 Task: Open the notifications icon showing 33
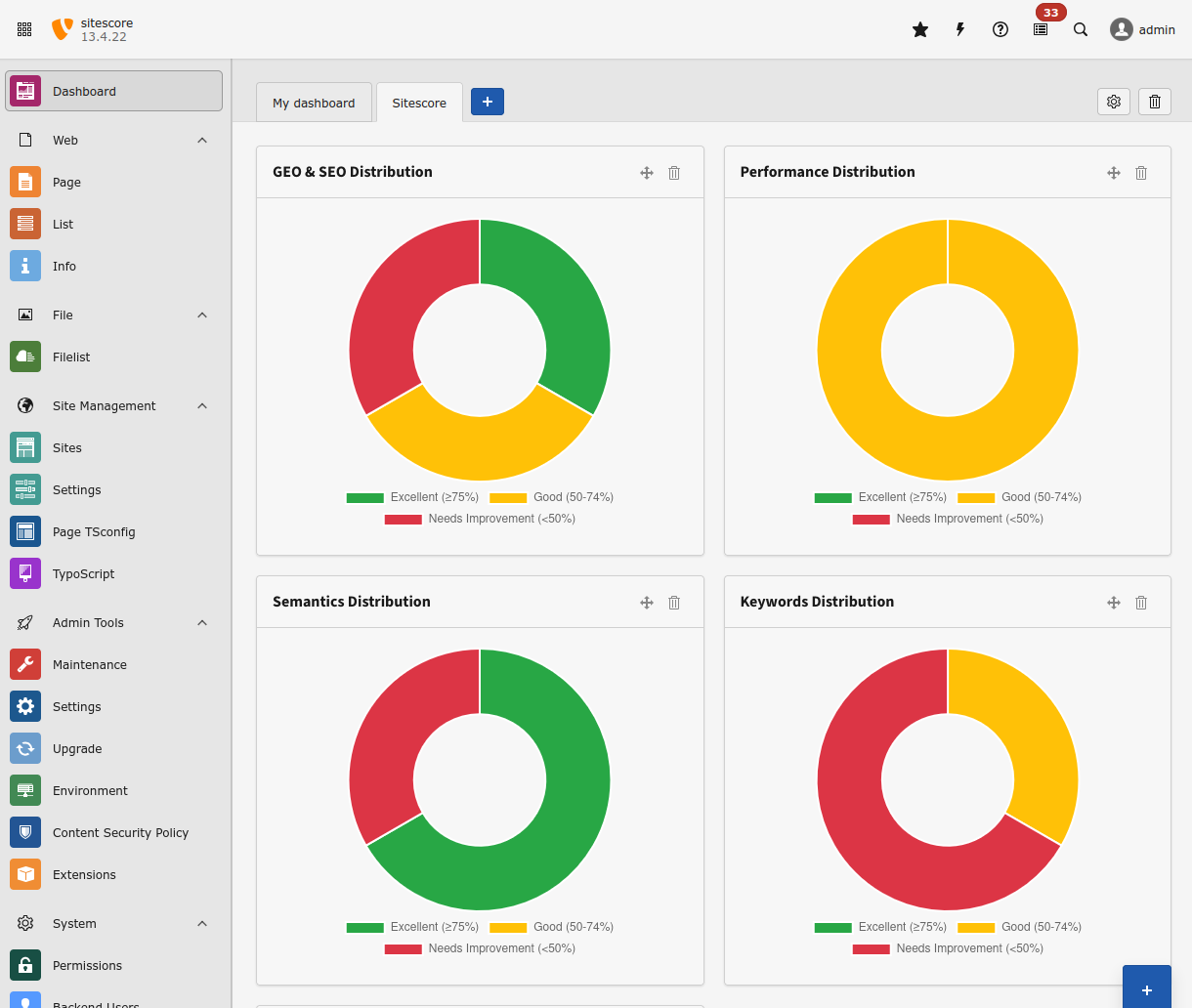[1040, 29]
